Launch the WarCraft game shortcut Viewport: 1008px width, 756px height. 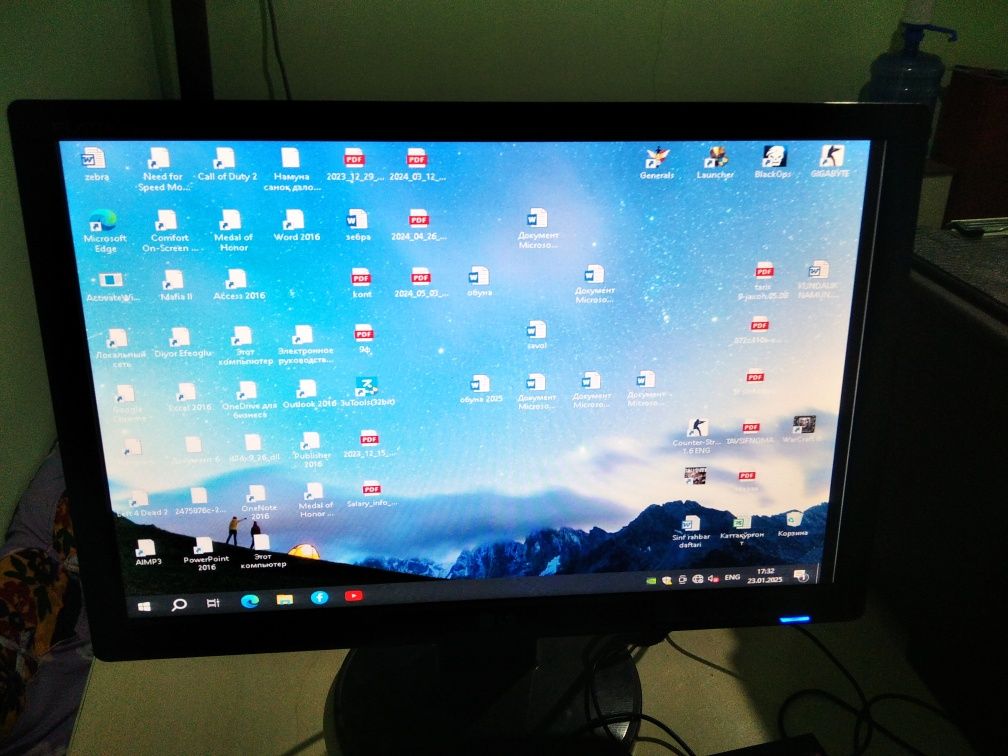[802, 429]
